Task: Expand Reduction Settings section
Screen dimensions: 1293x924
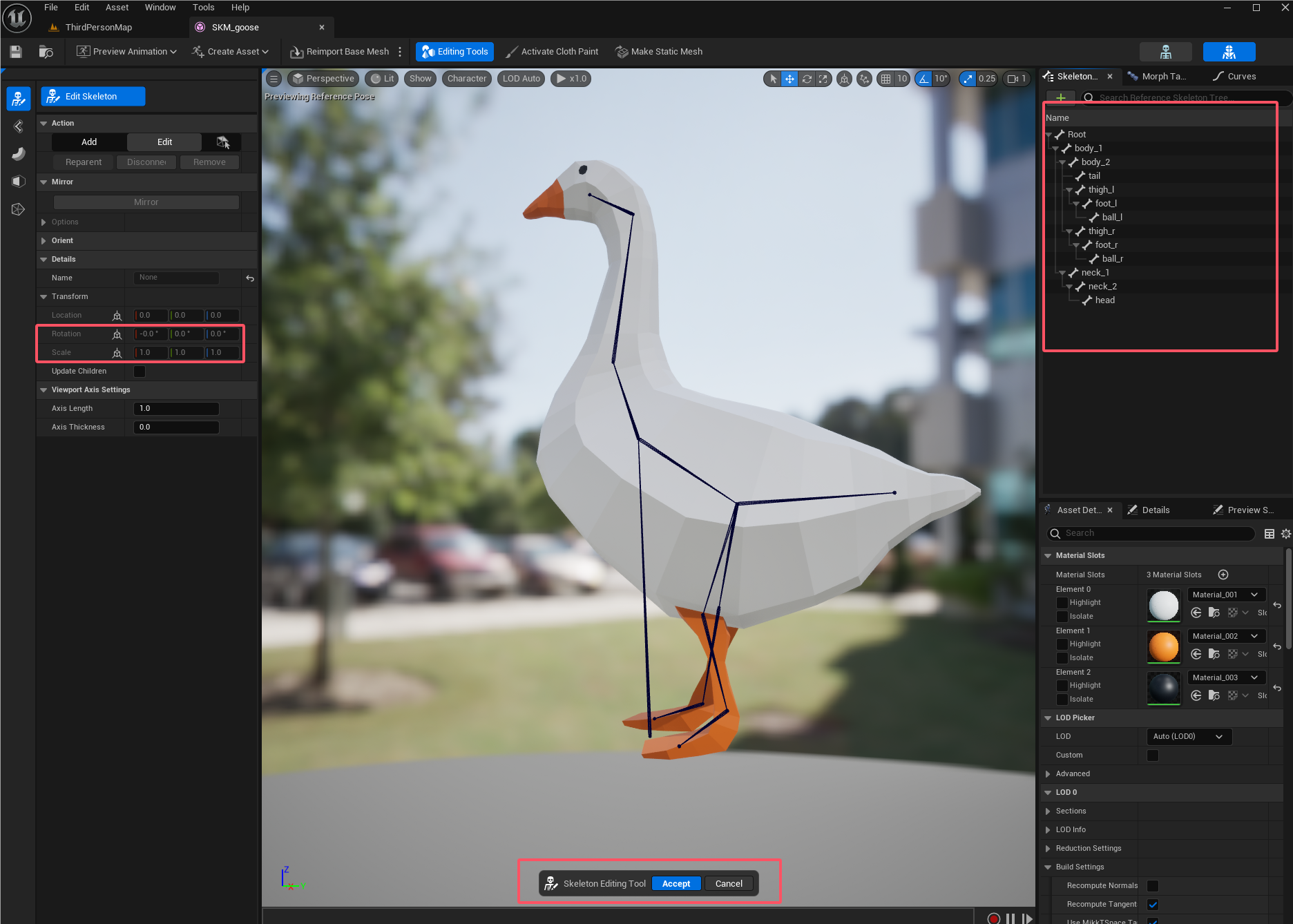Action: (1048, 849)
